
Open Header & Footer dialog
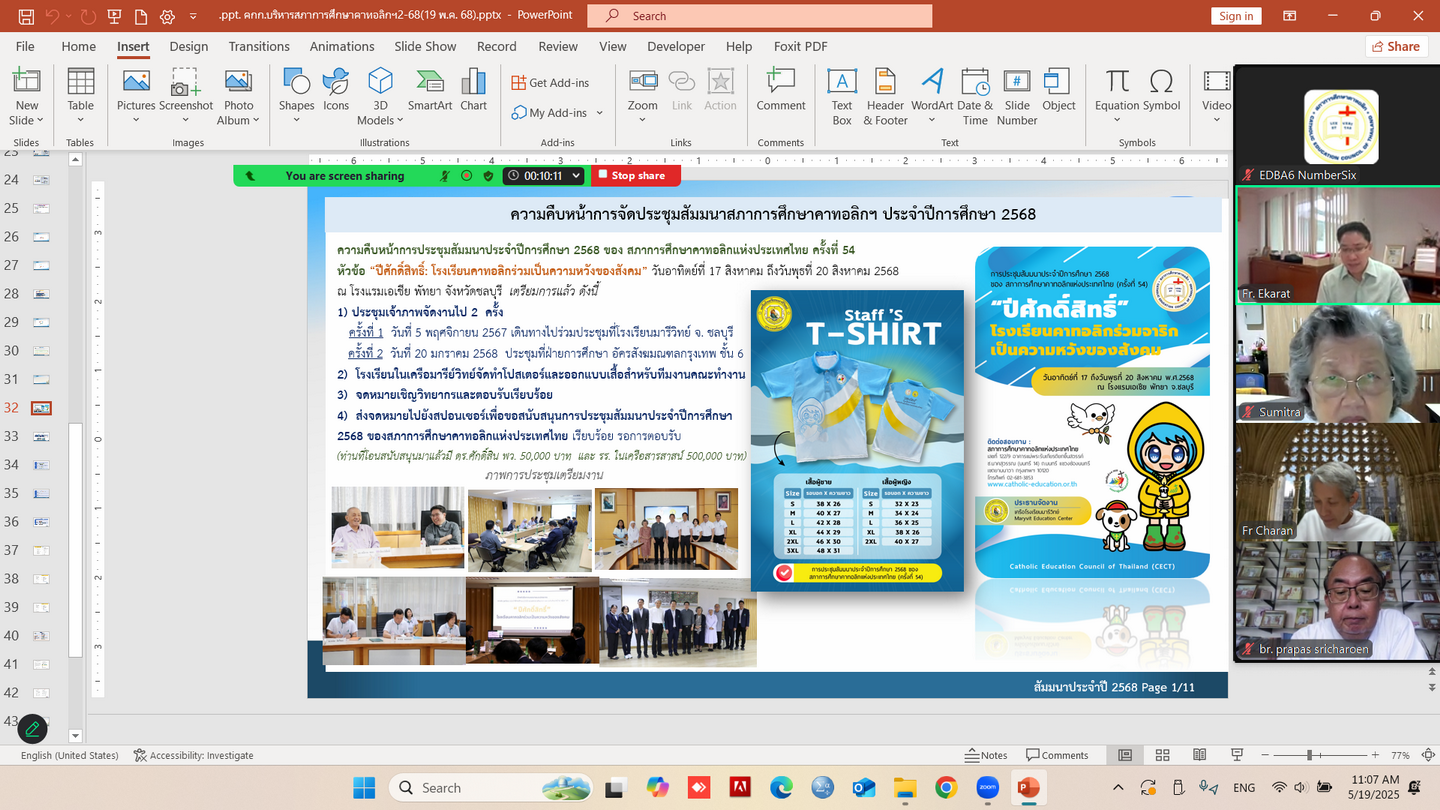click(885, 97)
